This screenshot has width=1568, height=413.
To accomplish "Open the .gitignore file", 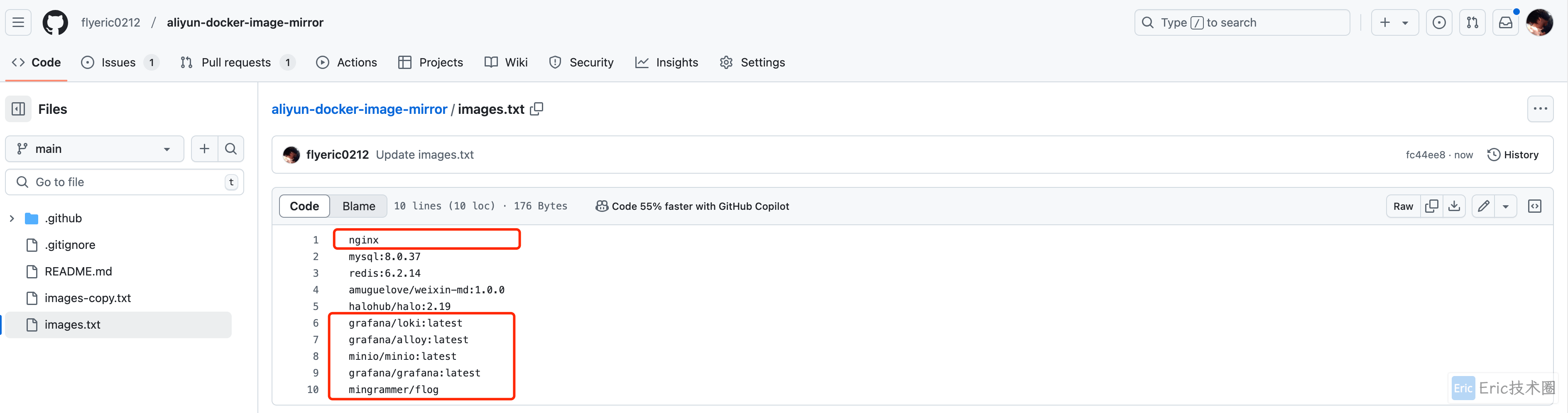I will click(x=70, y=245).
